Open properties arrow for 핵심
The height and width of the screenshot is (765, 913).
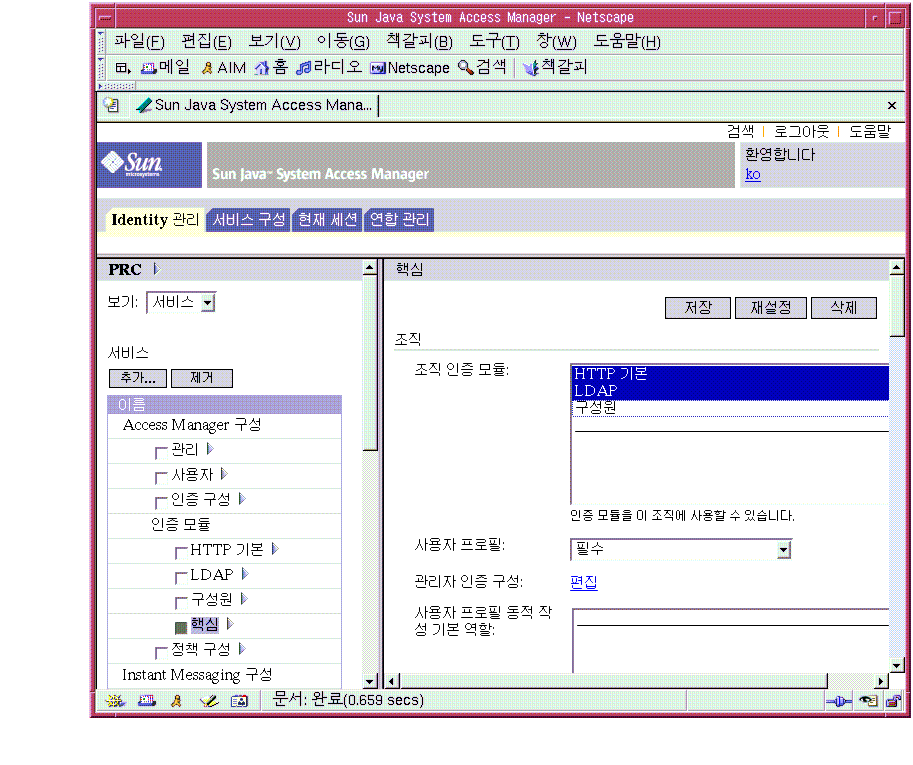pos(230,624)
